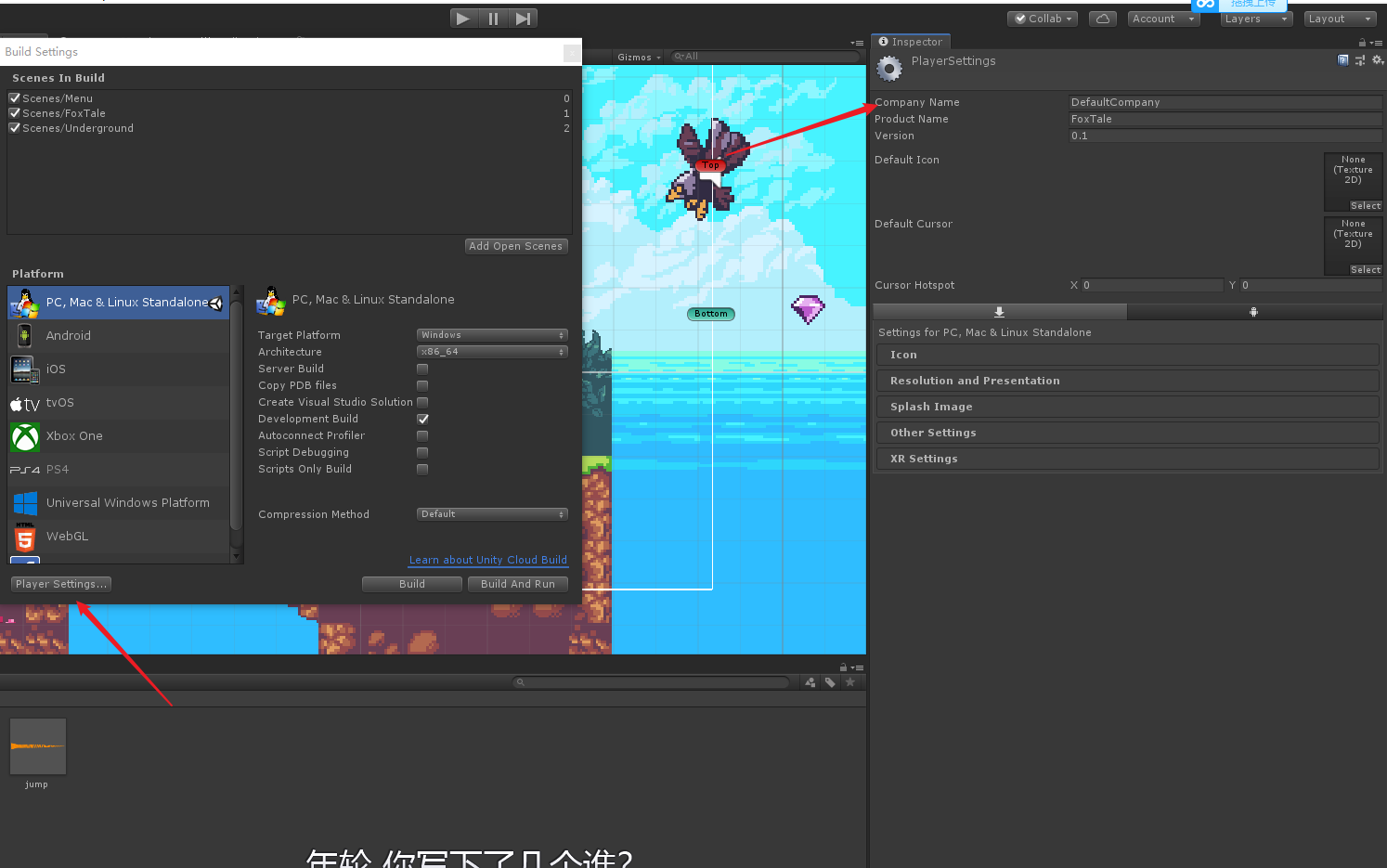The image size is (1387, 868).
Task: Open Inspector help for PlayerSettings
Action: click(1342, 60)
